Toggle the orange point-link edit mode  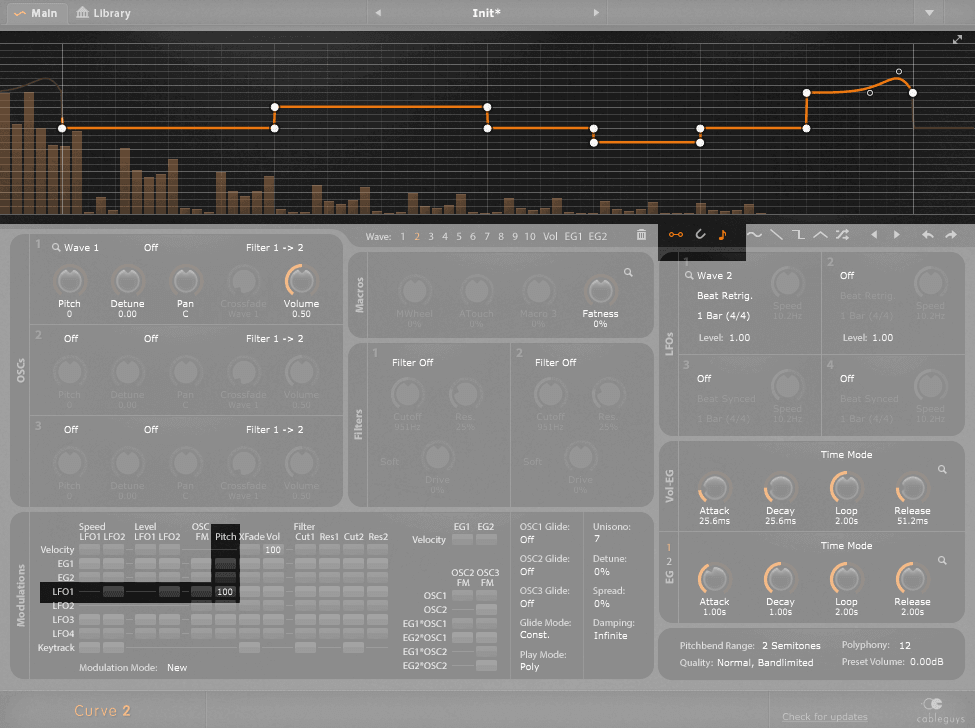click(x=677, y=235)
